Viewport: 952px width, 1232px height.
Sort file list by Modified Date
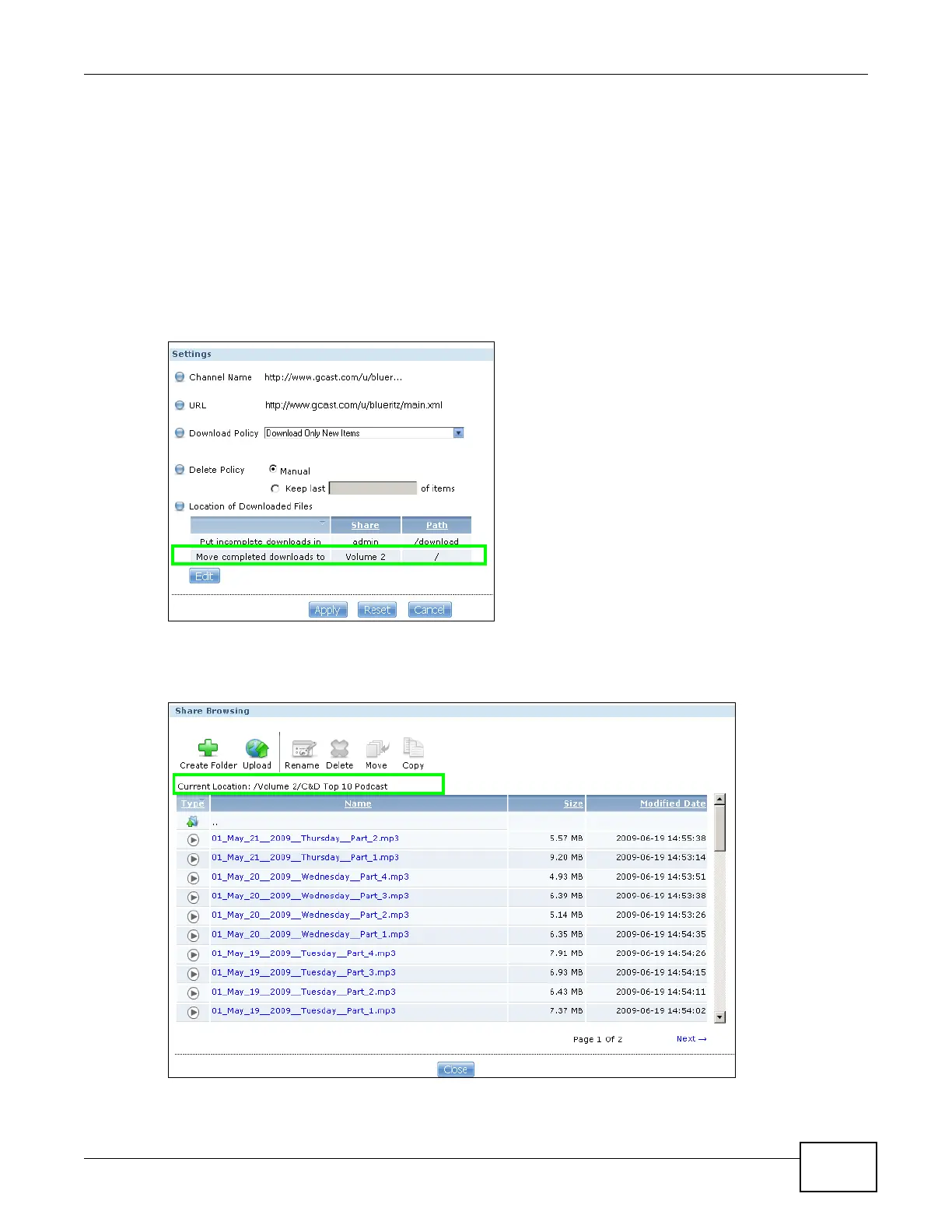[673, 803]
